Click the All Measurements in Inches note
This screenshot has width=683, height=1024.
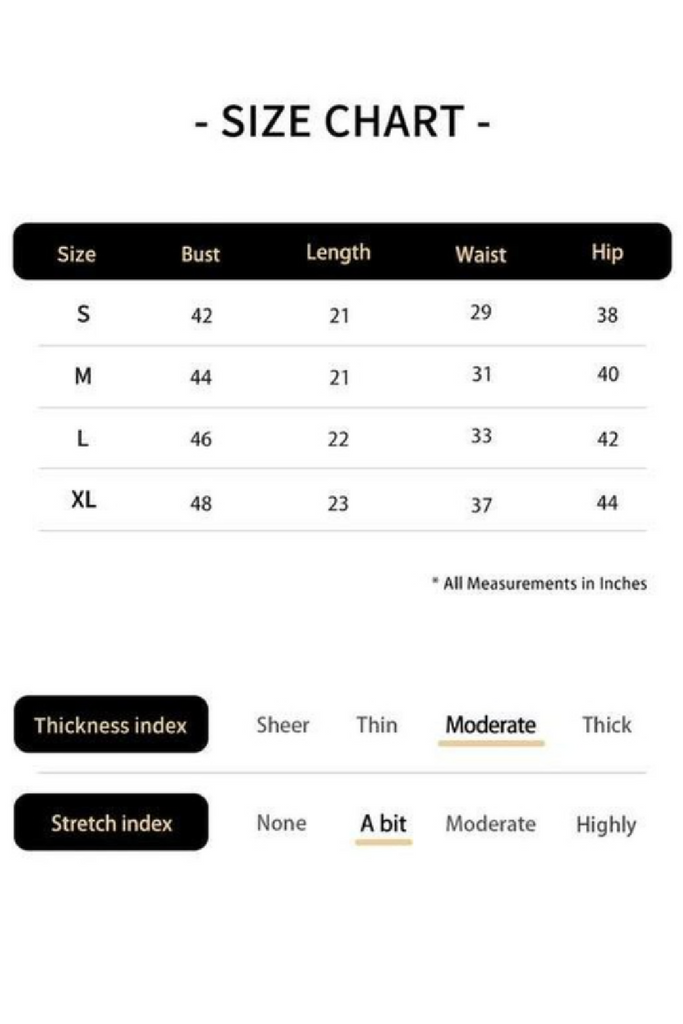click(x=540, y=583)
